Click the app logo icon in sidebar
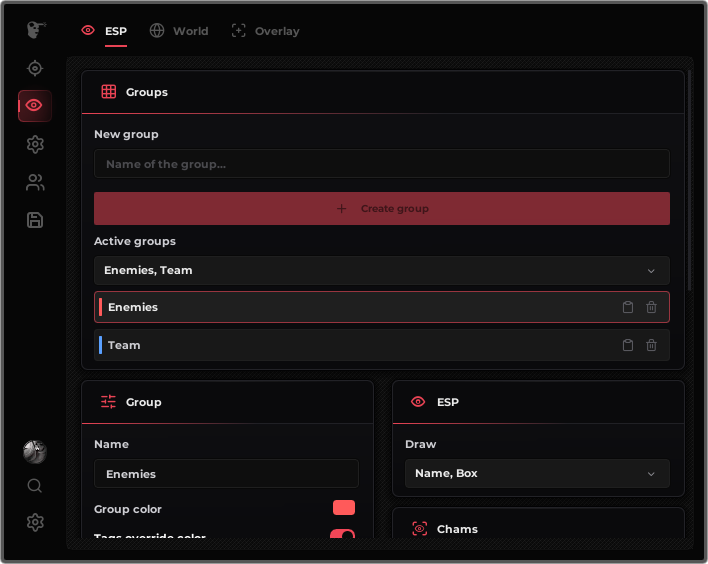Screen dimensions: 708x564 [x=36, y=30]
